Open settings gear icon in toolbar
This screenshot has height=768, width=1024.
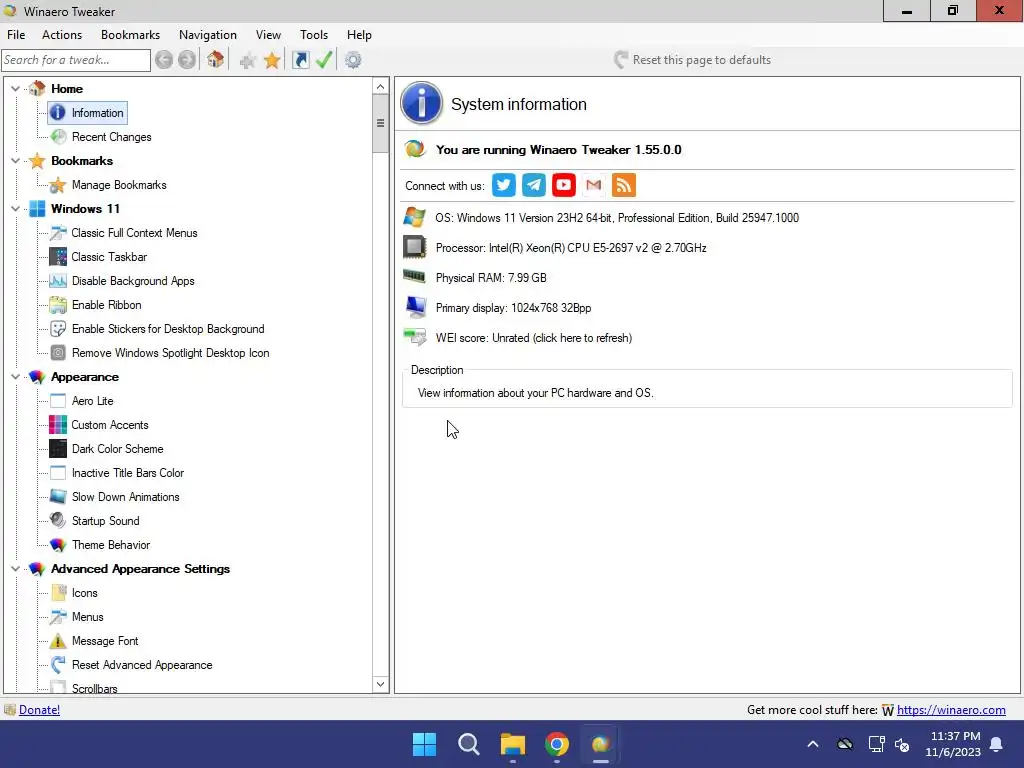[353, 60]
